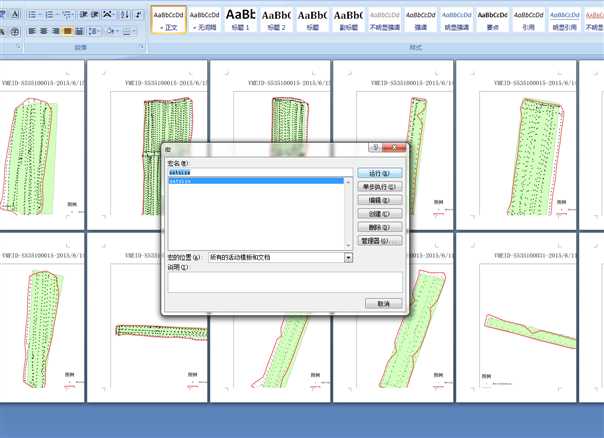Select the 正文 style
The width and height of the screenshot is (604, 438).
coord(168,20)
